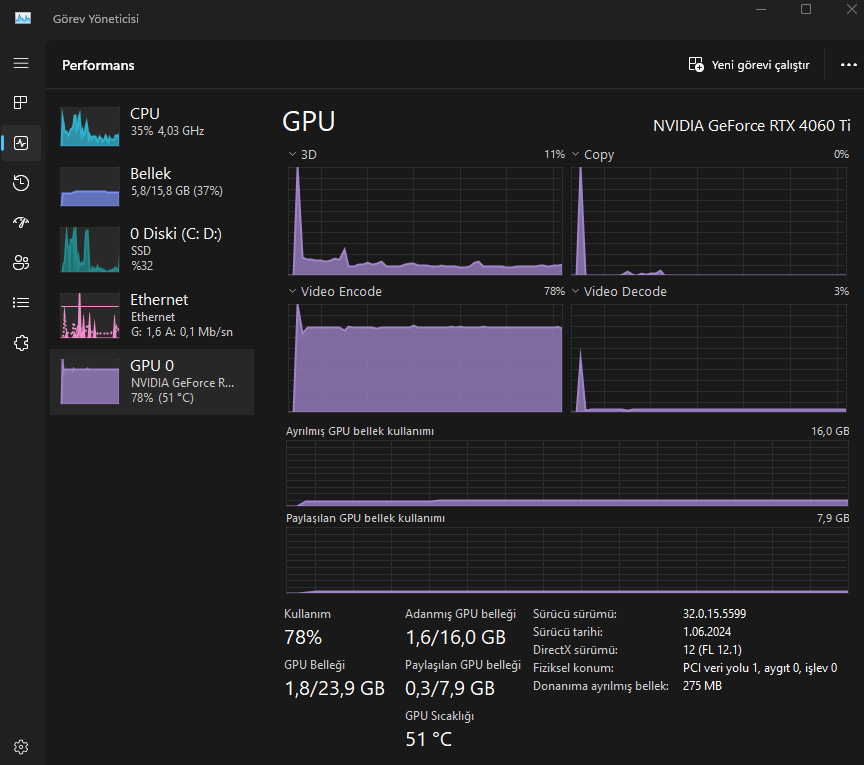Viewport: 864px width, 765px height.
Task: Expand the Copy engine dropdown
Action: point(593,154)
